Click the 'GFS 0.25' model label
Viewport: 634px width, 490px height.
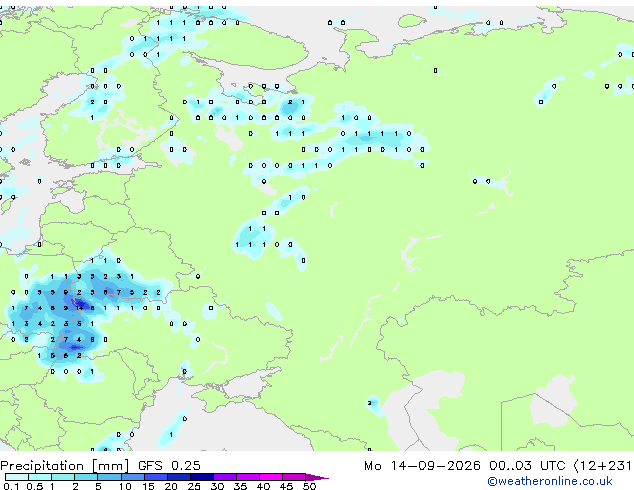point(169,466)
